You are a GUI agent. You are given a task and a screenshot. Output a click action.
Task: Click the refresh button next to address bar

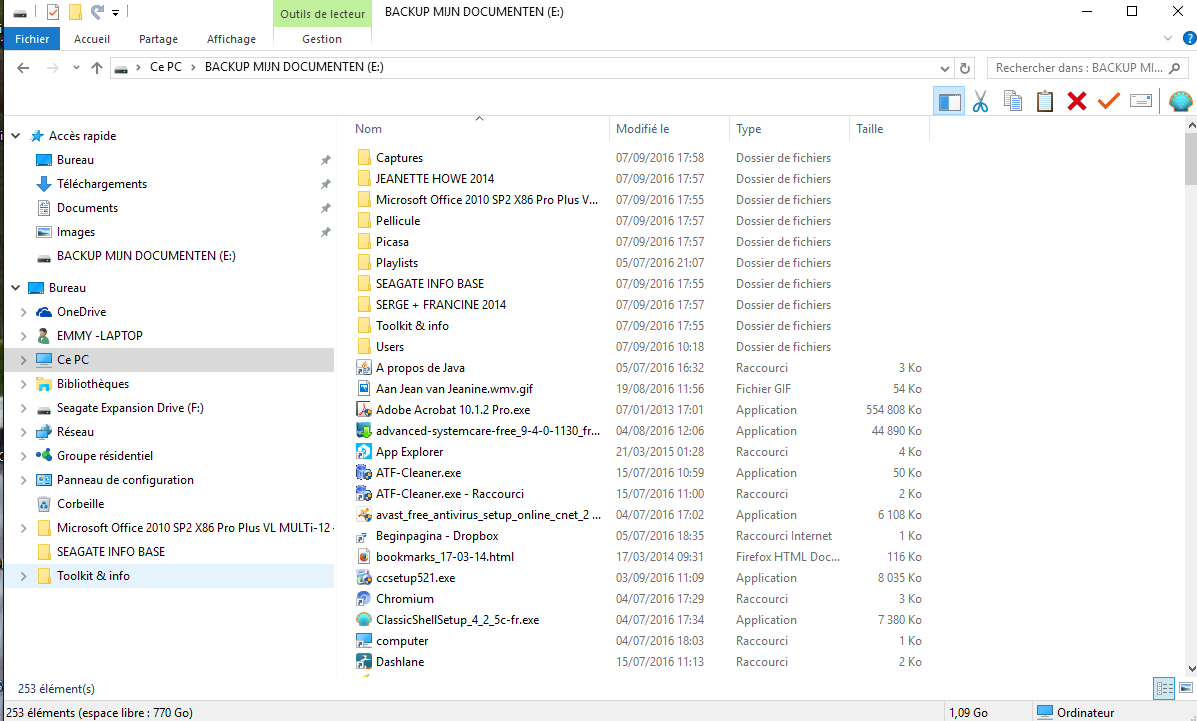click(x=965, y=68)
